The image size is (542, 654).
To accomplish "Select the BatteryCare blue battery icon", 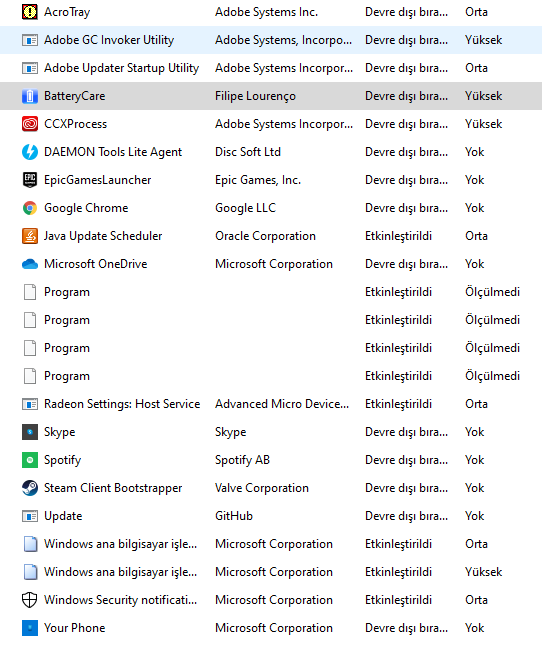I will pos(30,96).
